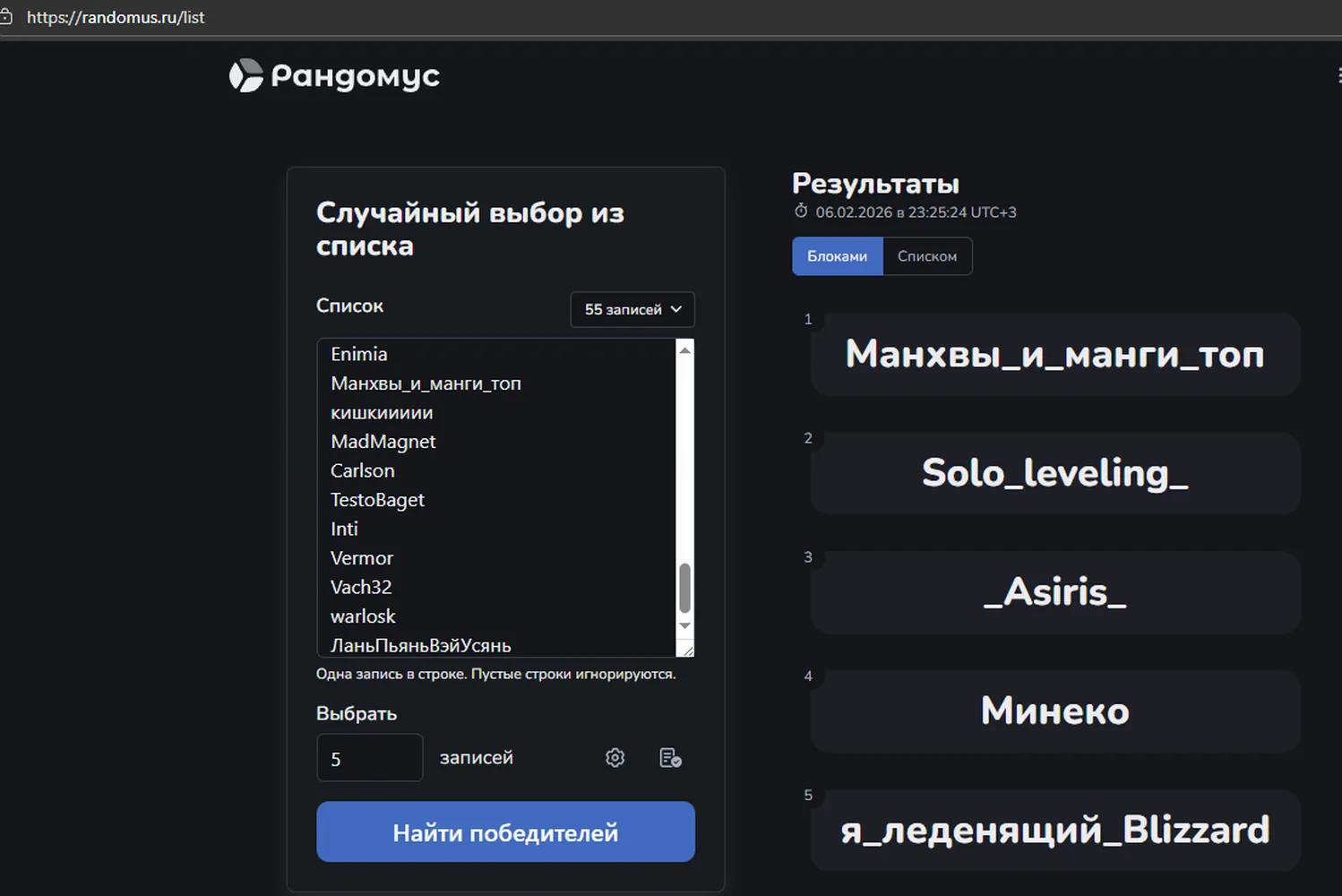Click the Случайный выбор из списка heading
Image resolution: width=1342 pixels, height=896 pixels.
(x=470, y=228)
